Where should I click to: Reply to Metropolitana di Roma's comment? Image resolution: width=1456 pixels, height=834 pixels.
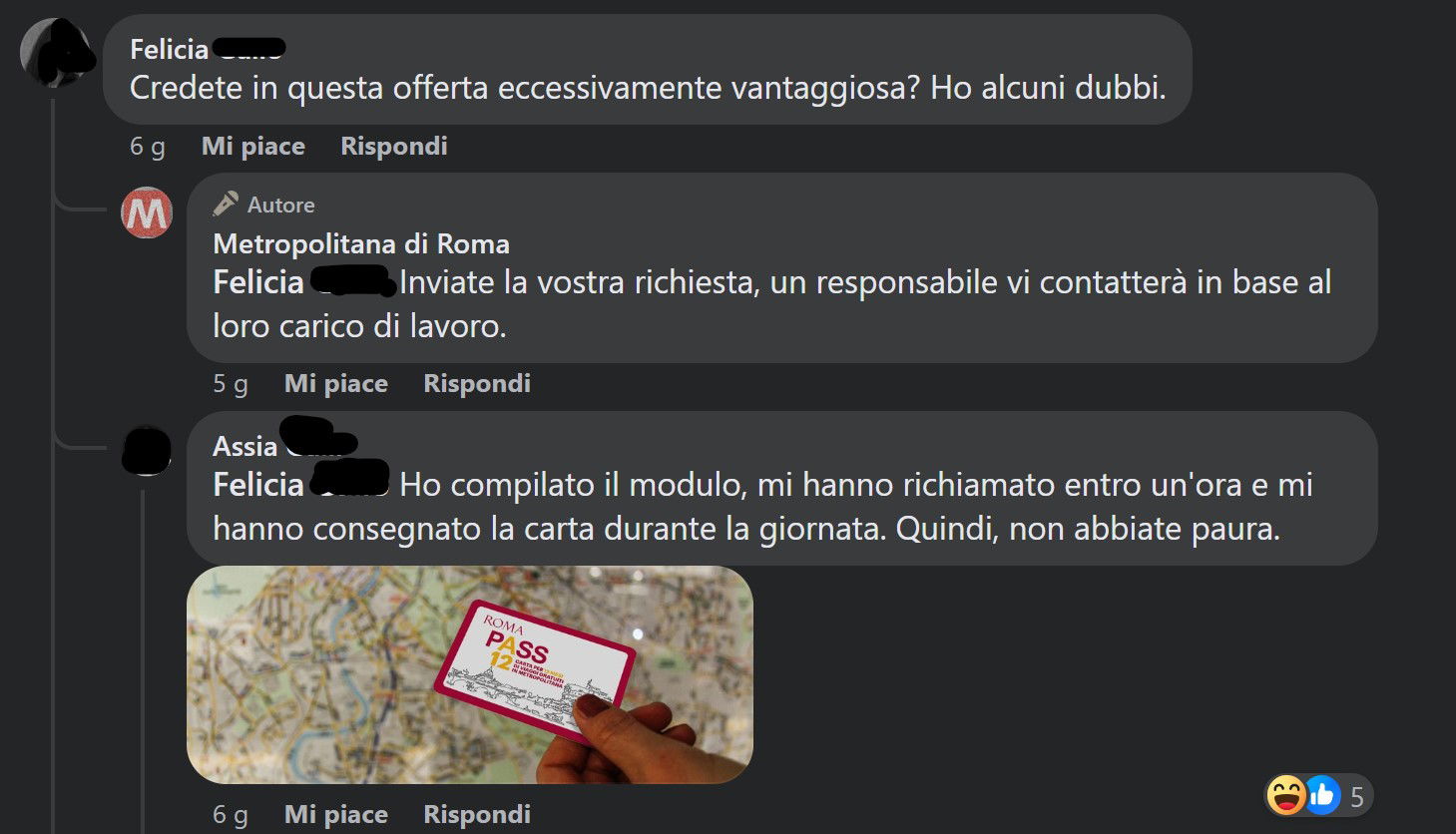477,383
